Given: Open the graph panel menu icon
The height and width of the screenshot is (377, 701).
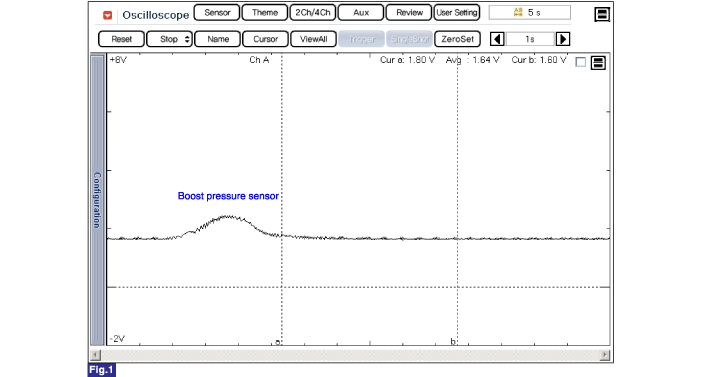Looking at the screenshot, I should click(598, 63).
